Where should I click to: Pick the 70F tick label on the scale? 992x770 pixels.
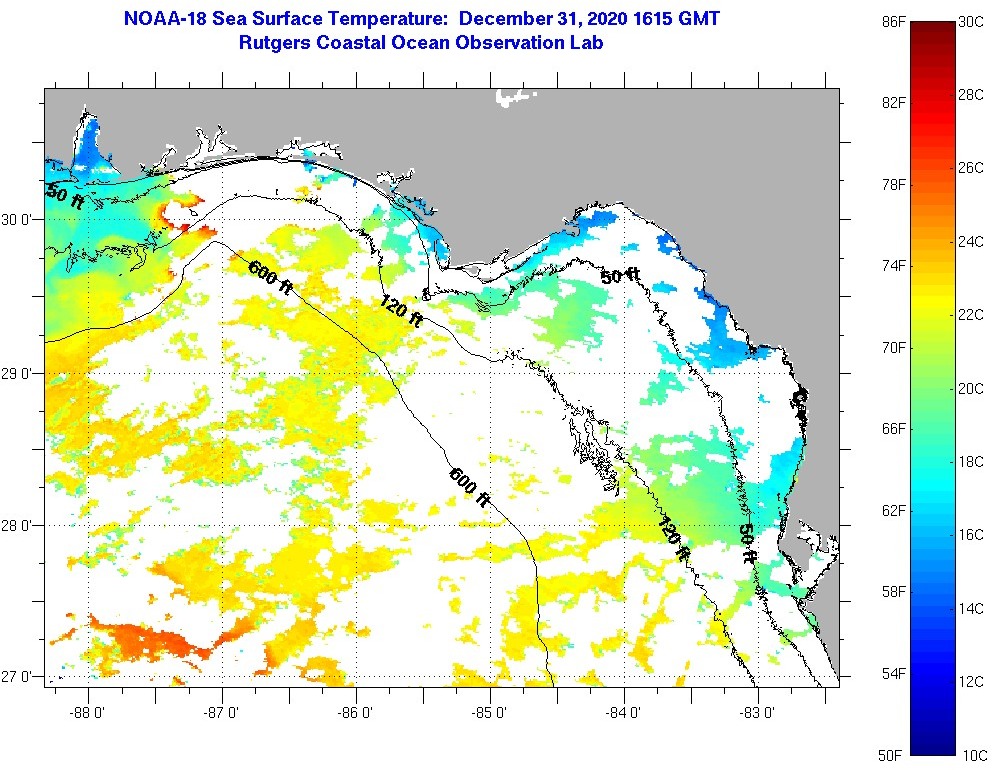tap(893, 348)
